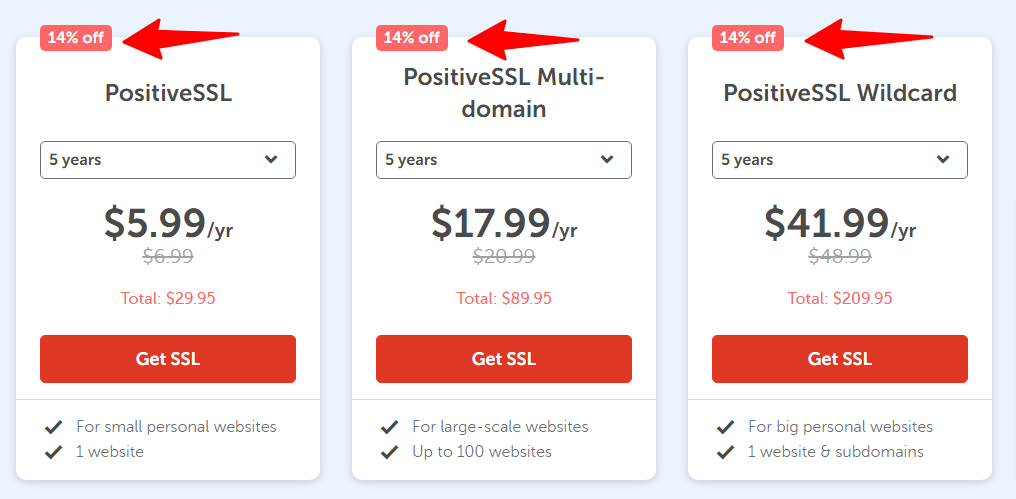Expand the Multi-domain 5 years term dropdown
1016x499 pixels.
pos(504,160)
